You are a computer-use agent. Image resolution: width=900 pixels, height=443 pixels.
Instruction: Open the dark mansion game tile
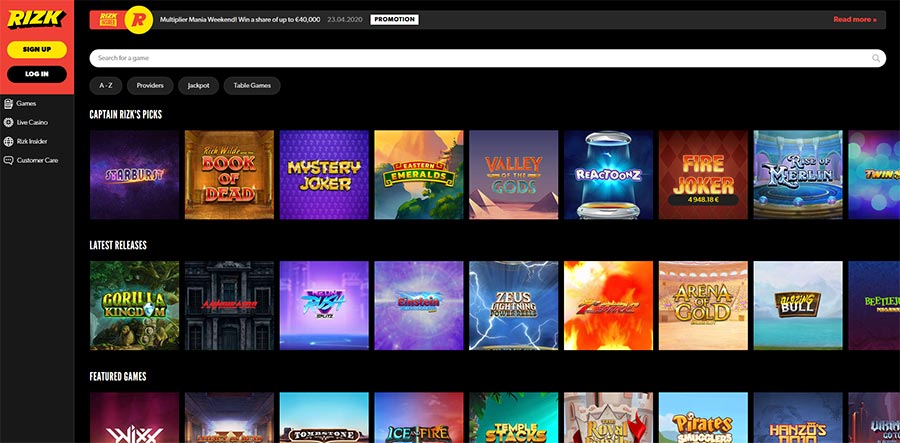pyautogui.click(x=229, y=305)
